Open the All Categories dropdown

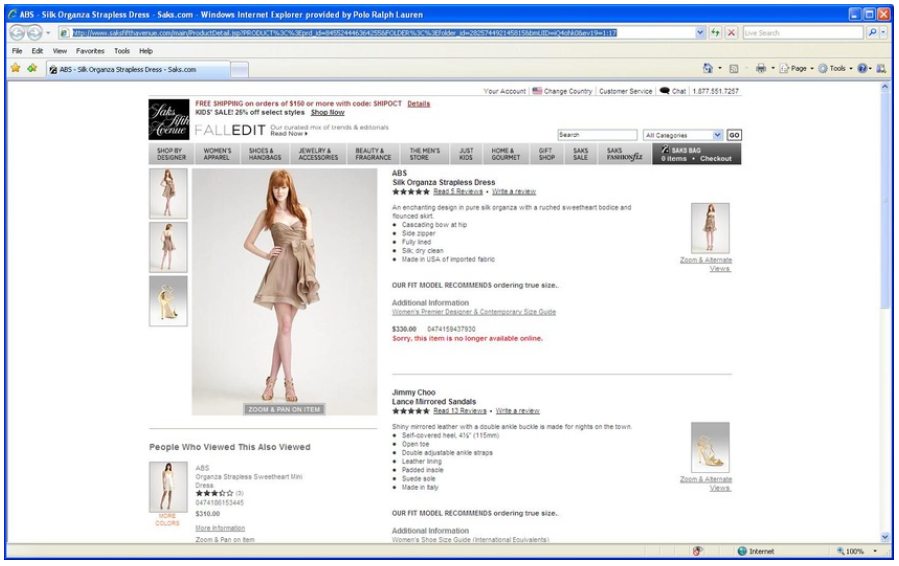[x=682, y=135]
